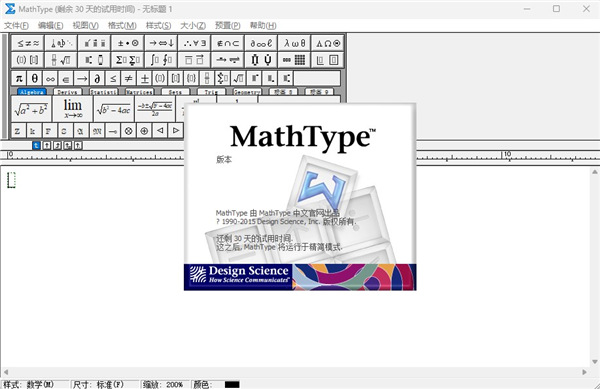The height and width of the screenshot is (389, 600).
Task: Open the miscellaneous symbols palette (∂ ∞ ℓ)
Action: [x=261, y=43]
